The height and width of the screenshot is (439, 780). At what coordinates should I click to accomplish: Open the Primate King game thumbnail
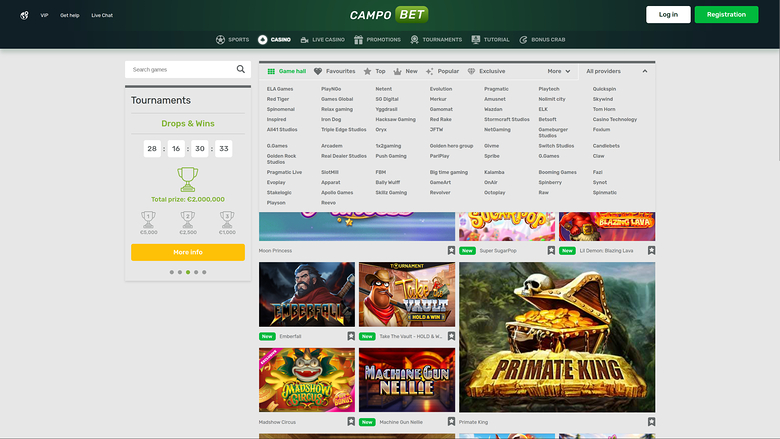557,337
